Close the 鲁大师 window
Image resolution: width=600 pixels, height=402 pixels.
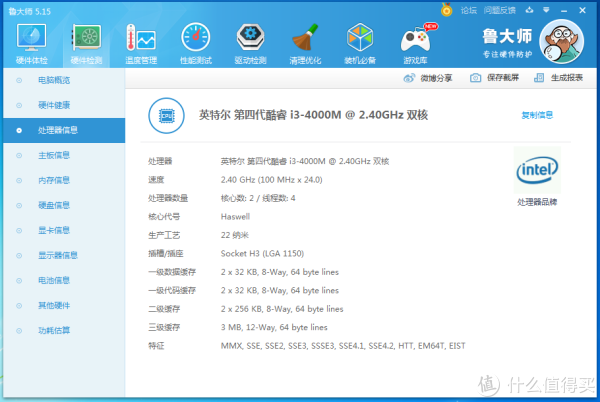582,10
